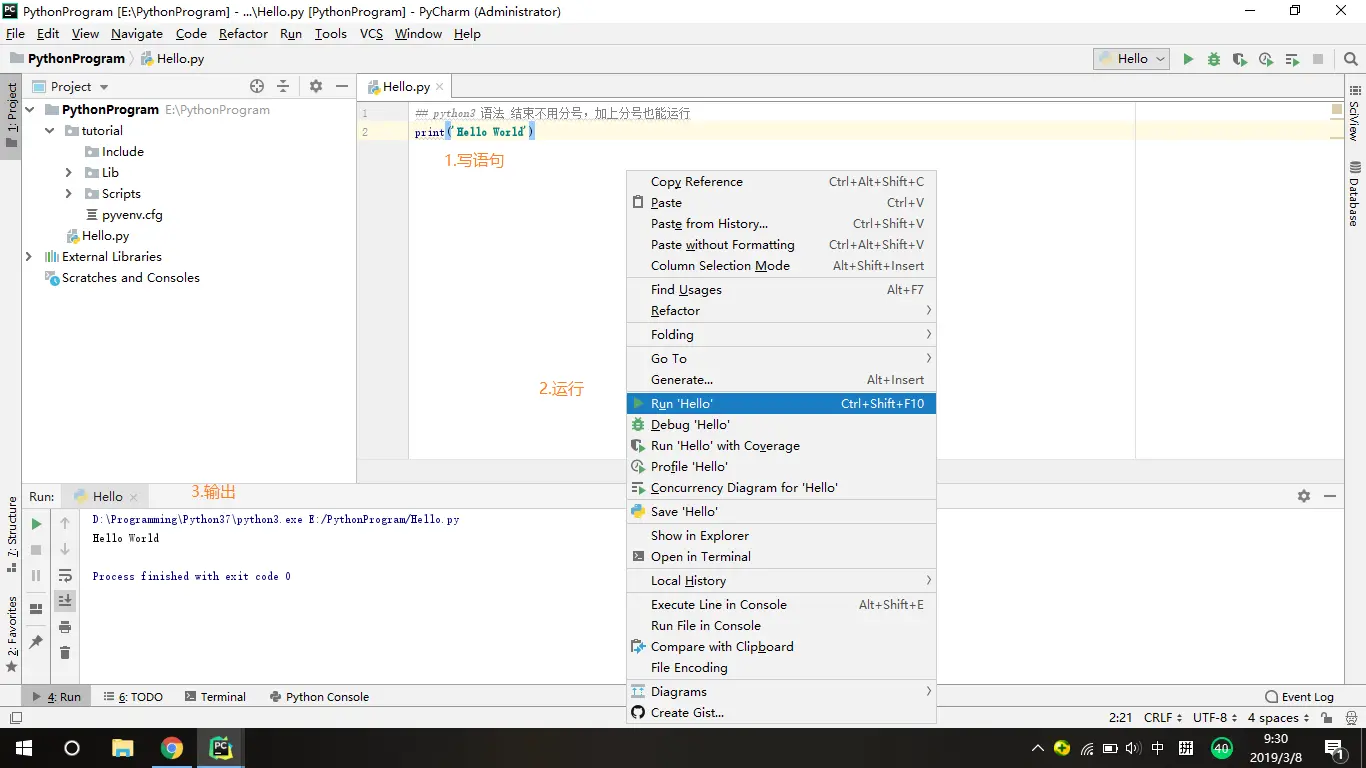The width and height of the screenshot is (1366, 768).
Task: Open Windows Start menu
Action: 23,748
